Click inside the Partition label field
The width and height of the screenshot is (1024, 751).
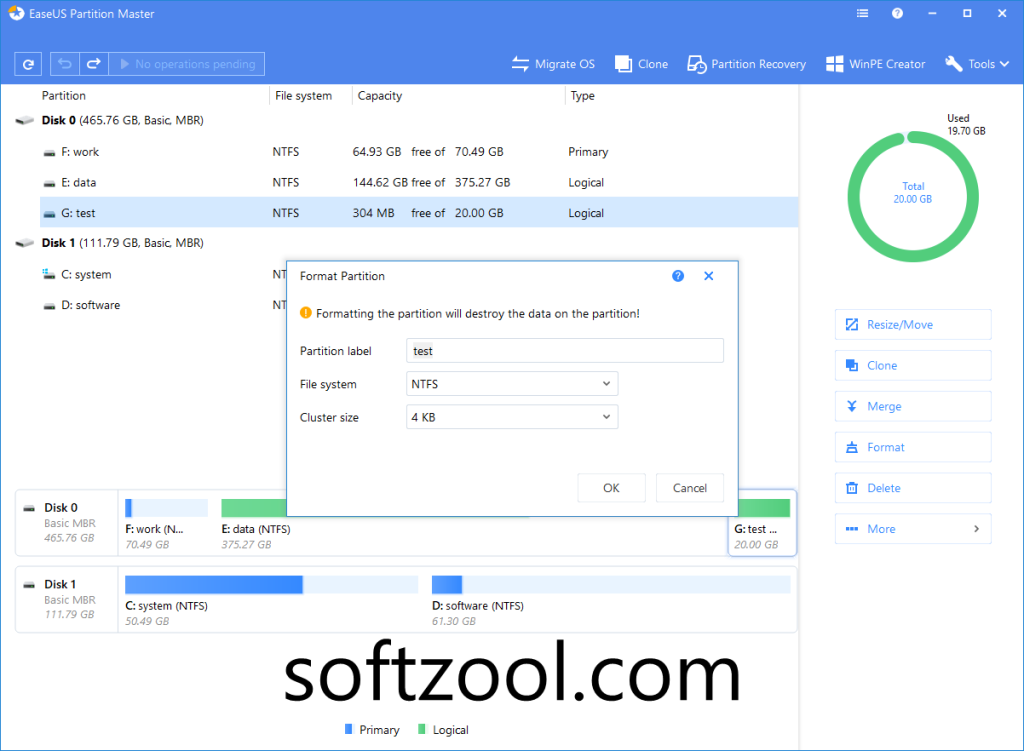(x=564, y=350)
